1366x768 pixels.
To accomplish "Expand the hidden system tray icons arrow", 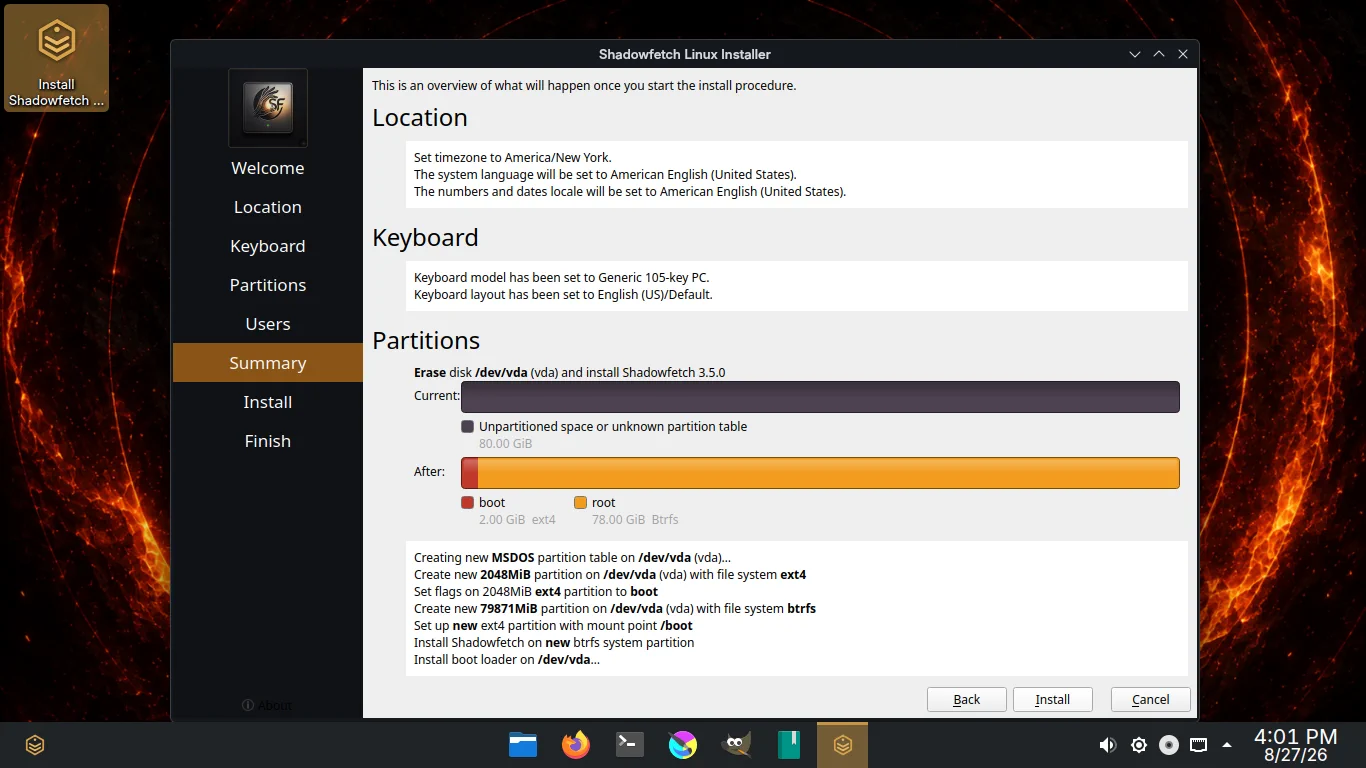I will (1227, 745).
